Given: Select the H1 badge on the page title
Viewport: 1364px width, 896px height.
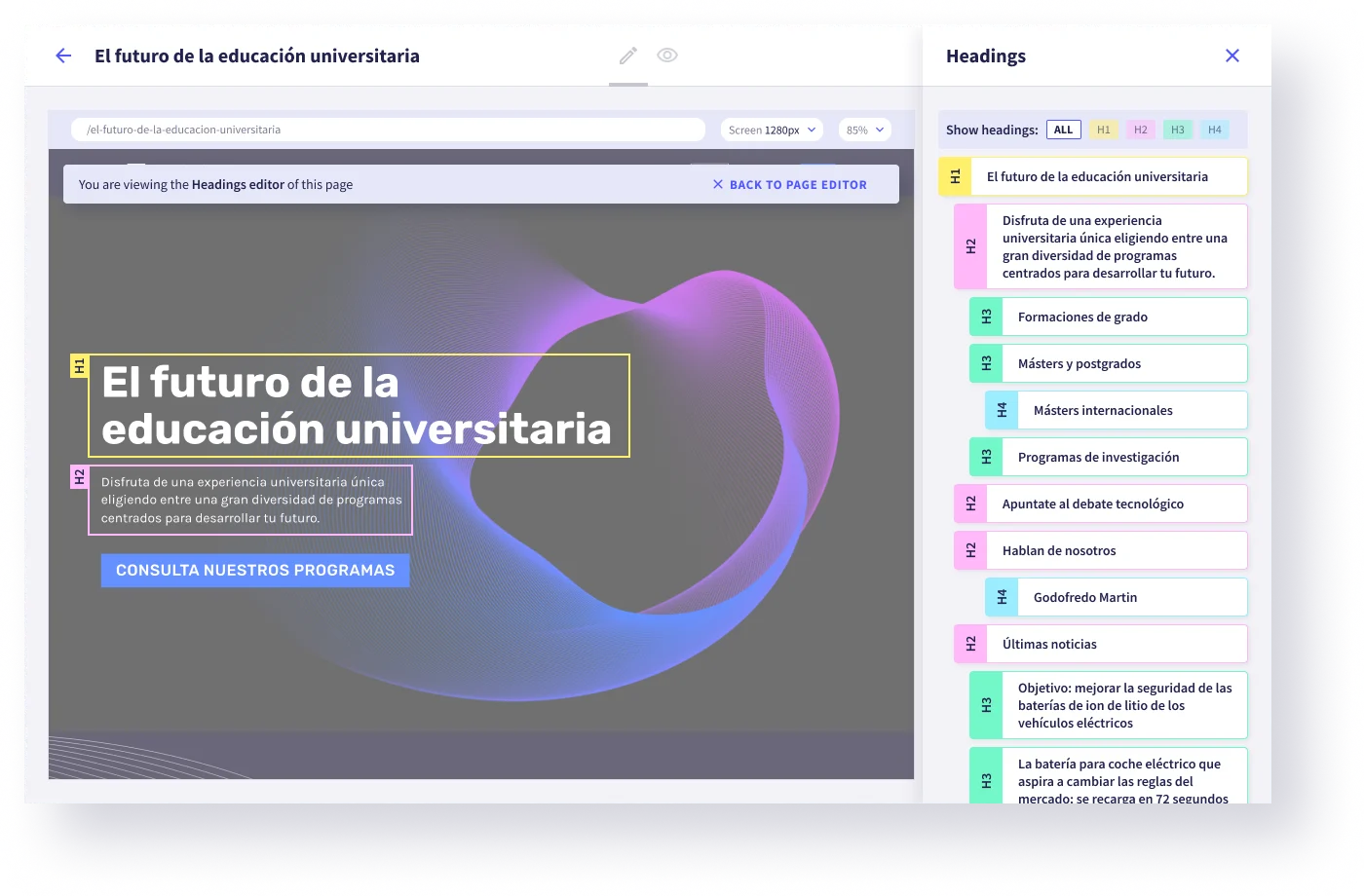Looking at the screenshot, I should (80, 366).
